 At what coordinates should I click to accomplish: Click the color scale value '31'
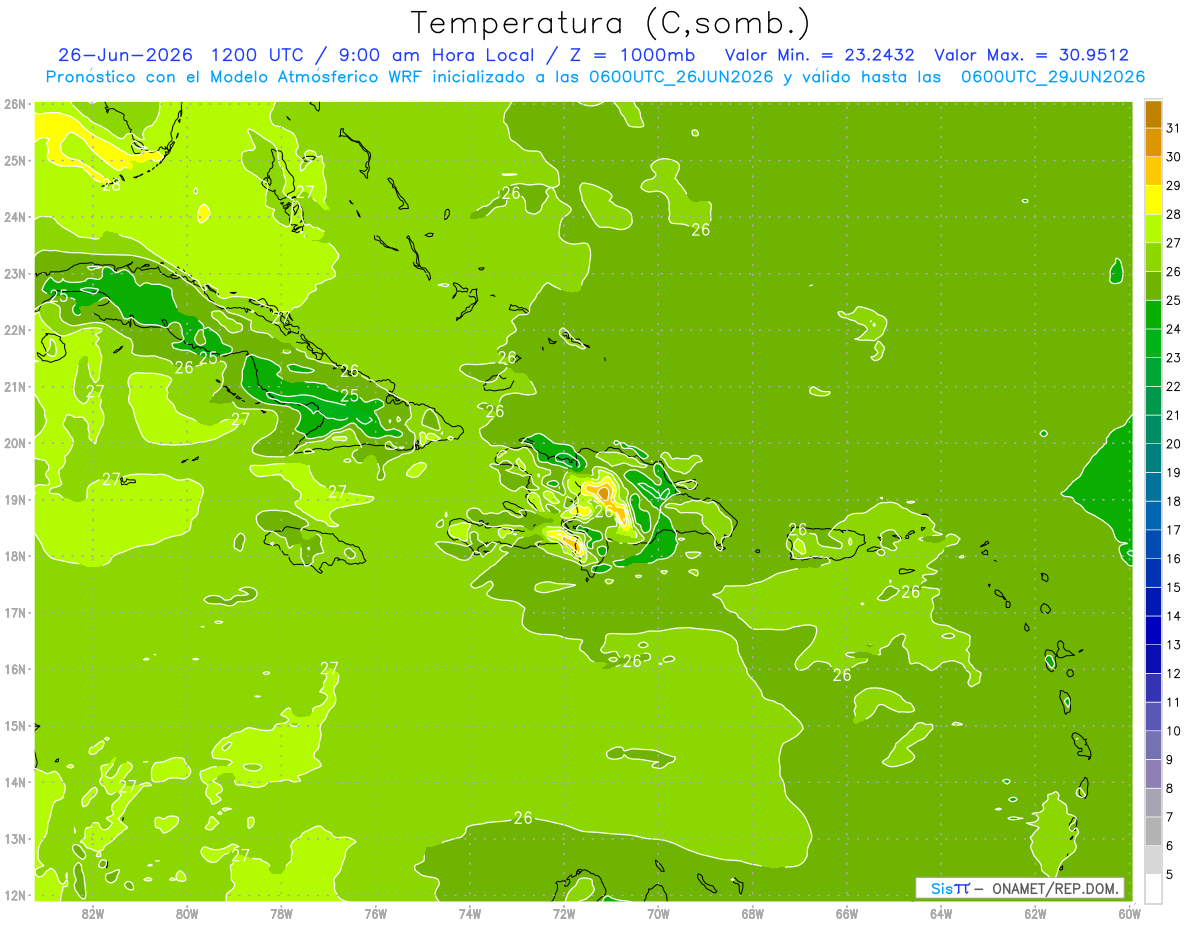1173,128
